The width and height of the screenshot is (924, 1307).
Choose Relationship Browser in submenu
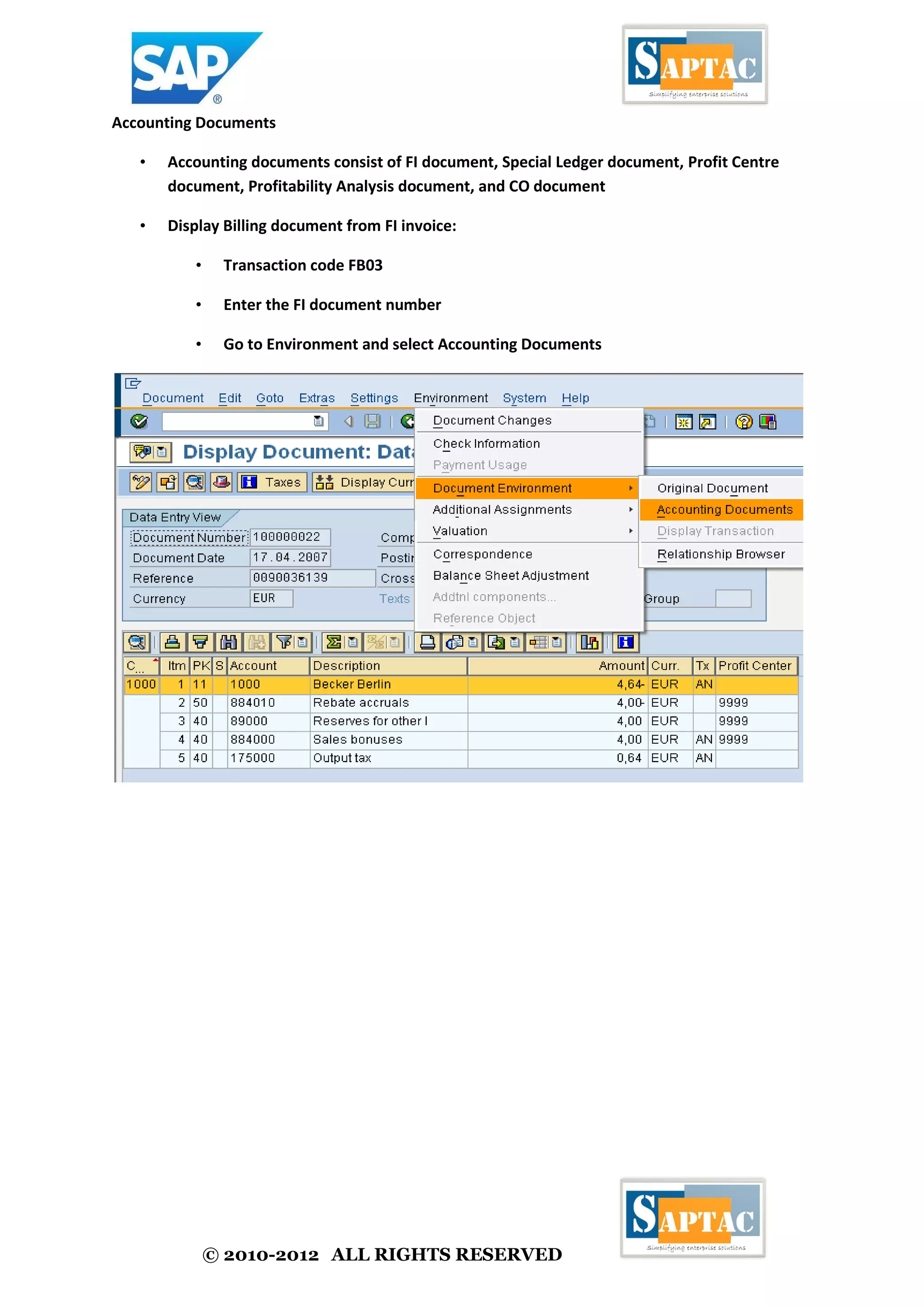721,555
